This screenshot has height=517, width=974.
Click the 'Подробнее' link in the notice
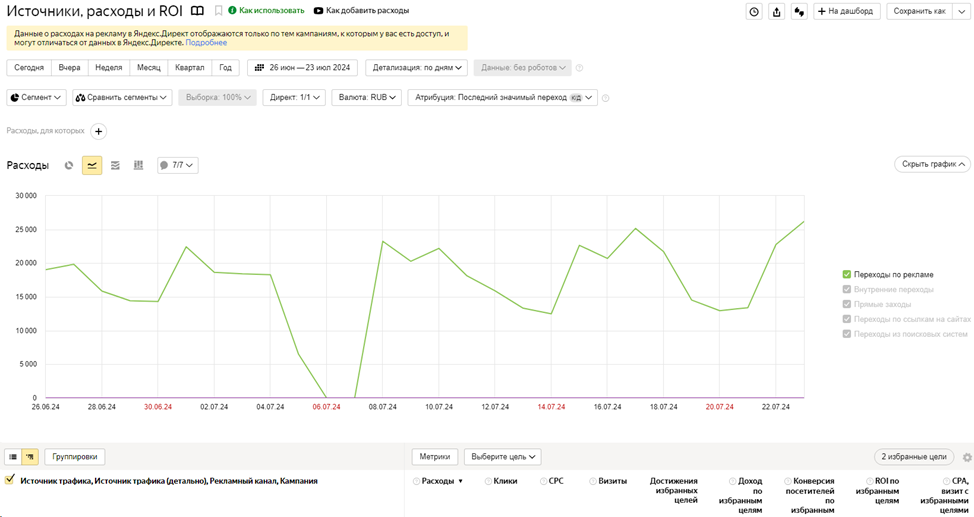[206, 43]
